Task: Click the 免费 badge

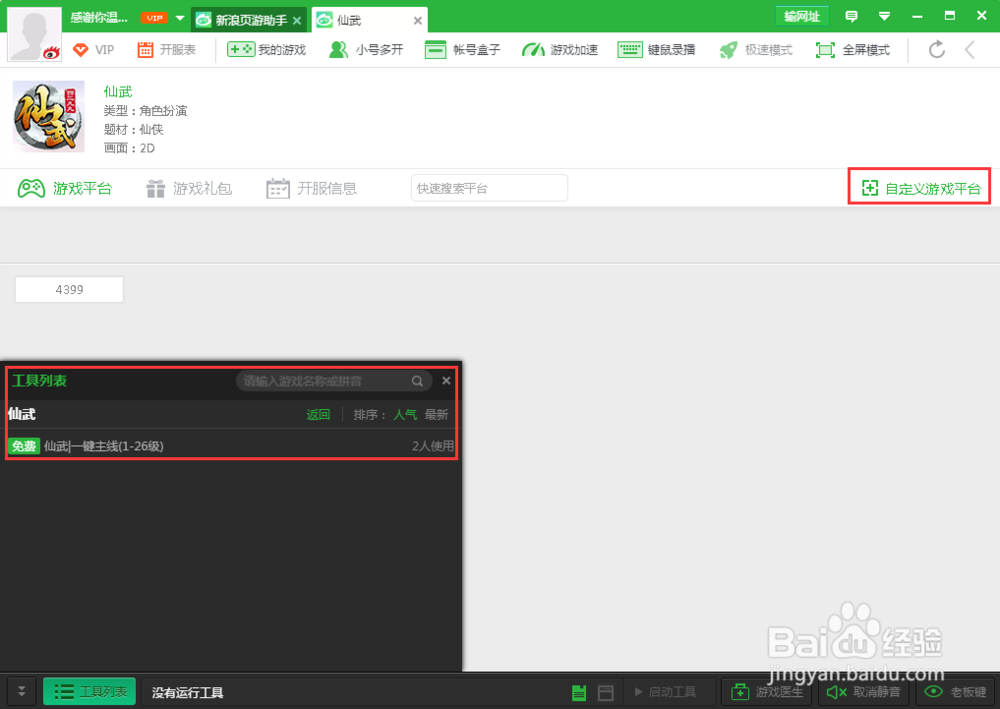Action: 24,446
